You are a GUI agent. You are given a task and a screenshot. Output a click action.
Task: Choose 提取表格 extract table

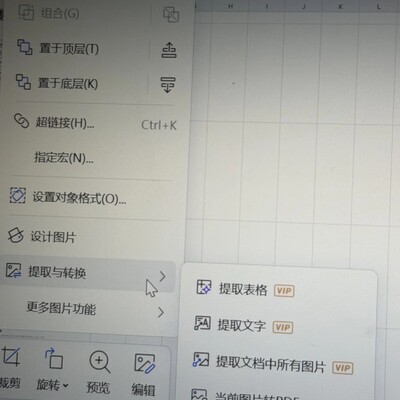243,289
